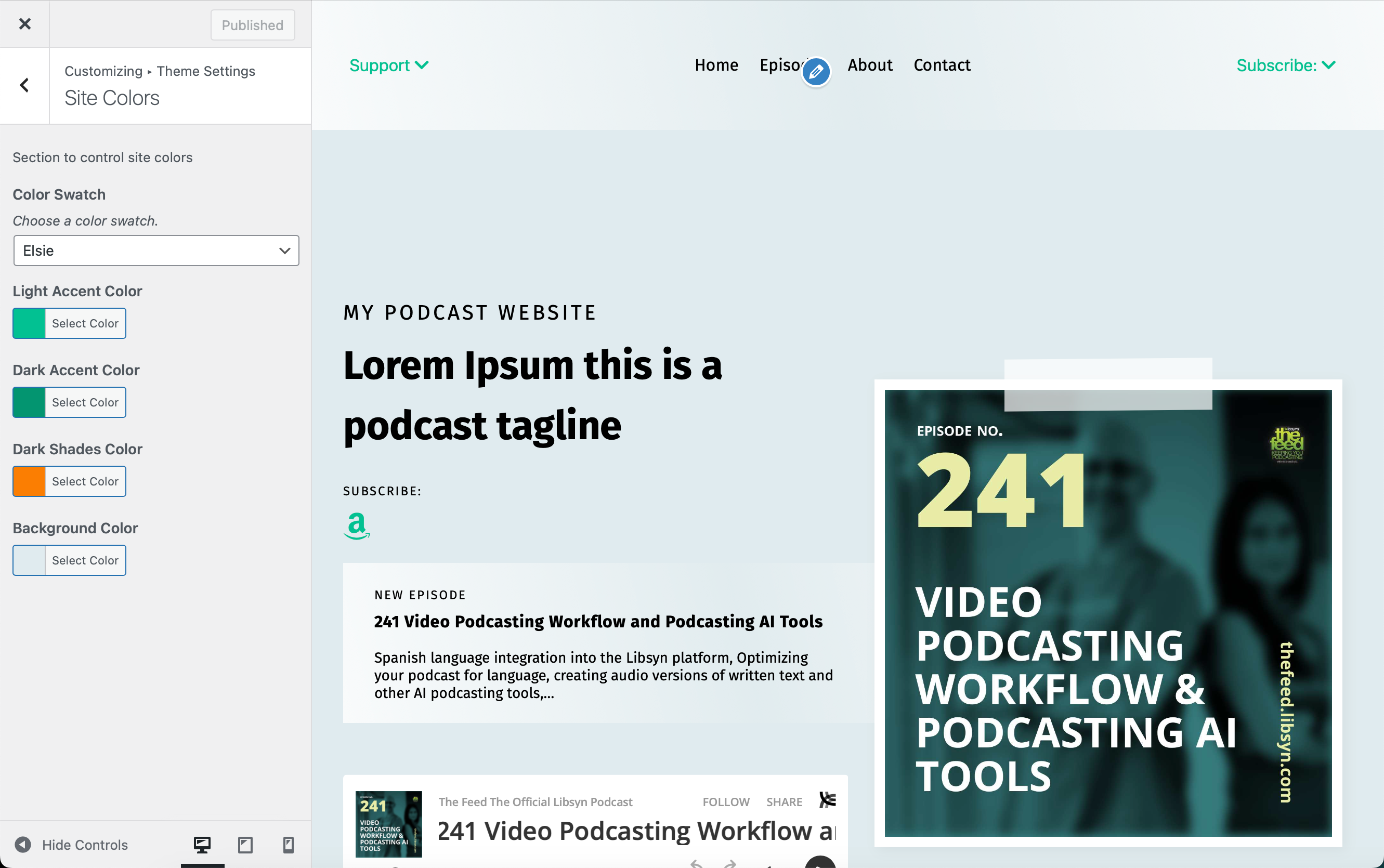Image resolution: width=1384 pixels, height=868 pixels.
Task: Open the Dark Shades Color orange swatch
Action: [29, 481]
